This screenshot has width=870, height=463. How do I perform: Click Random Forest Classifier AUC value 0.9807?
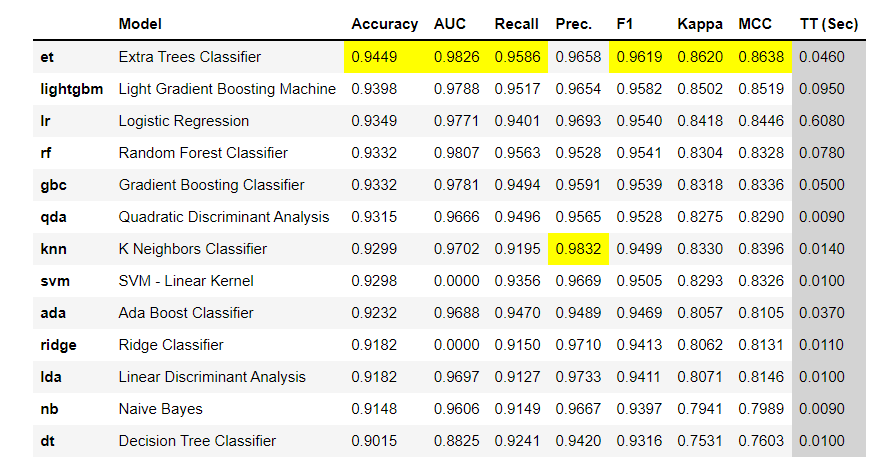454,153
